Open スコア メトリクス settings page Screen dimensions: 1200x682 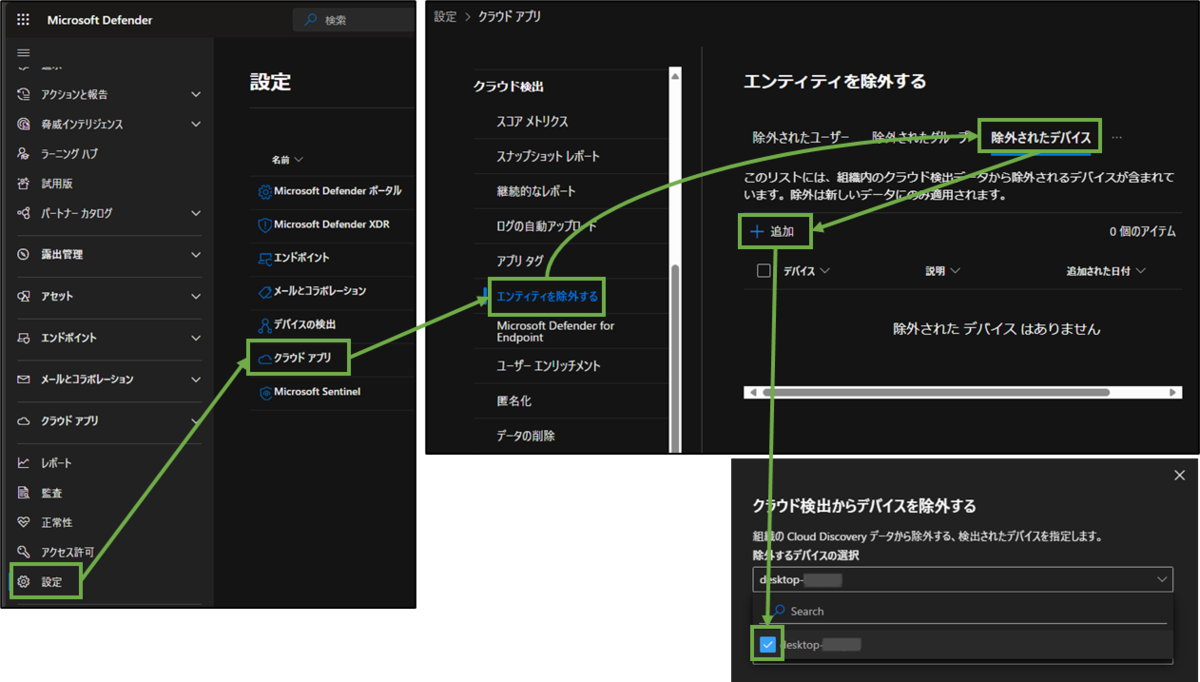coord(532,121)
